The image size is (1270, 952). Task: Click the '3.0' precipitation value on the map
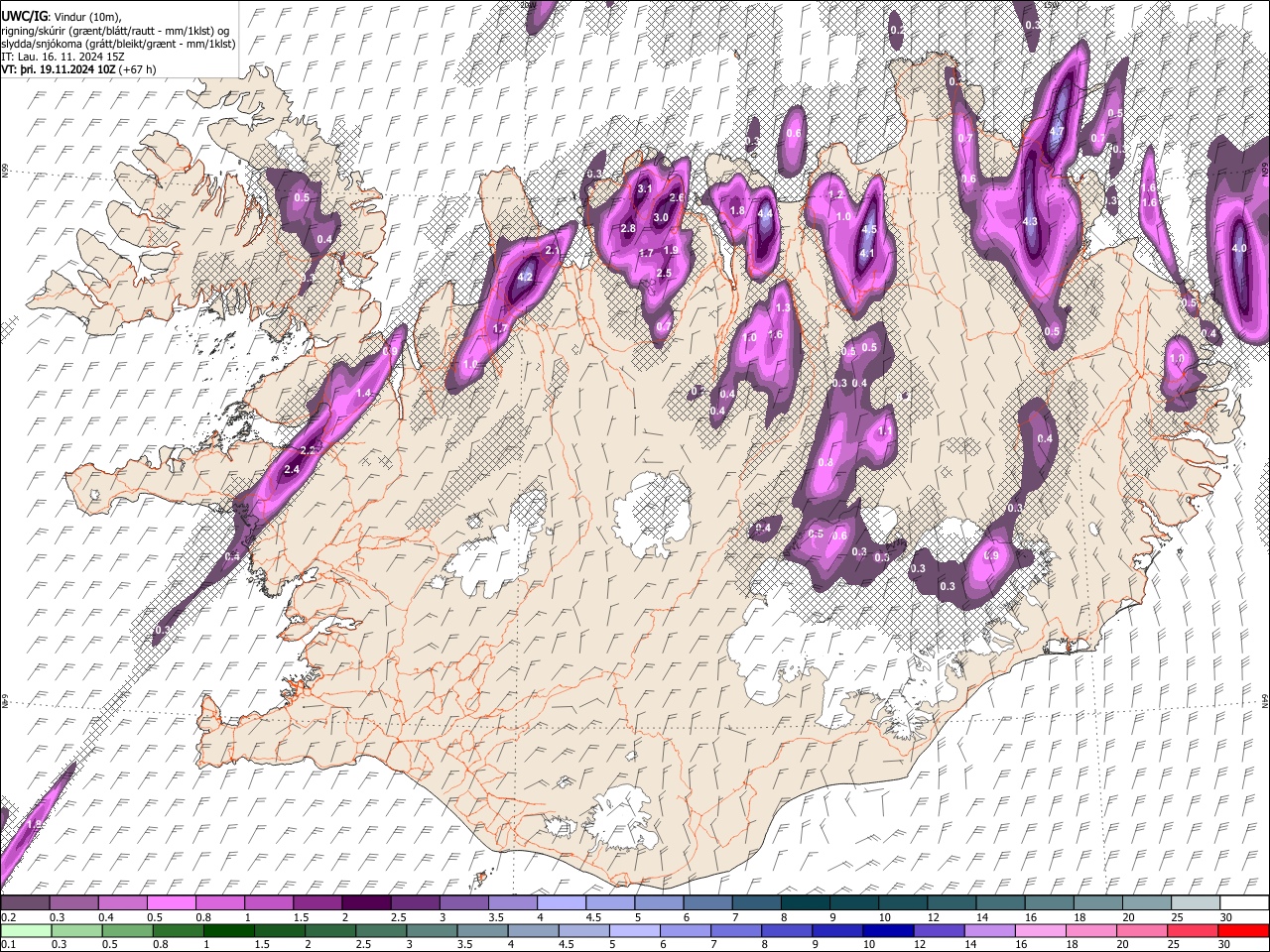(x=661, y=217)
